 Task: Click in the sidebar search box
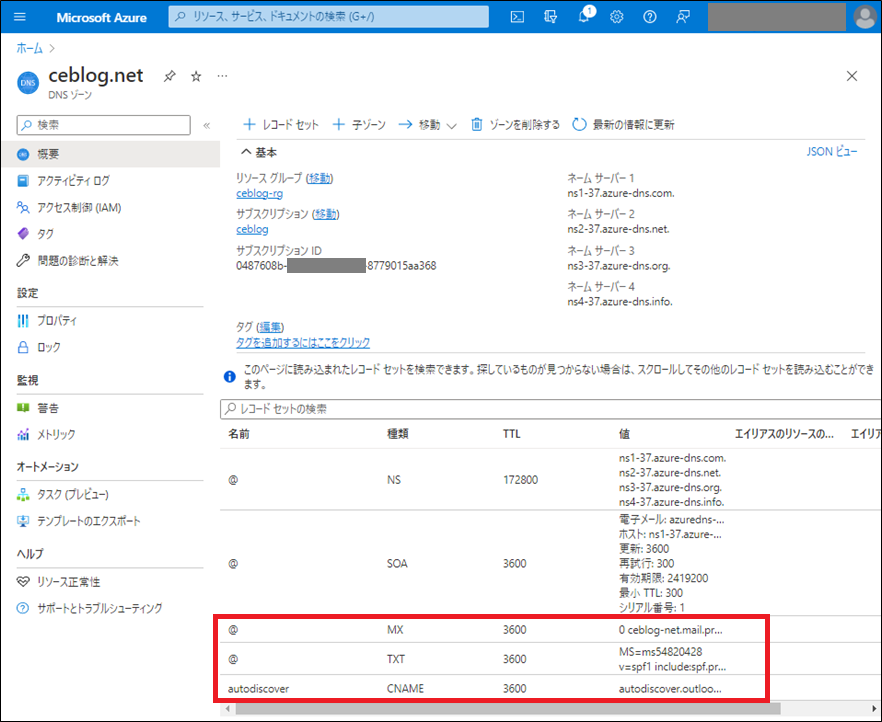click(x=104, y=125)
